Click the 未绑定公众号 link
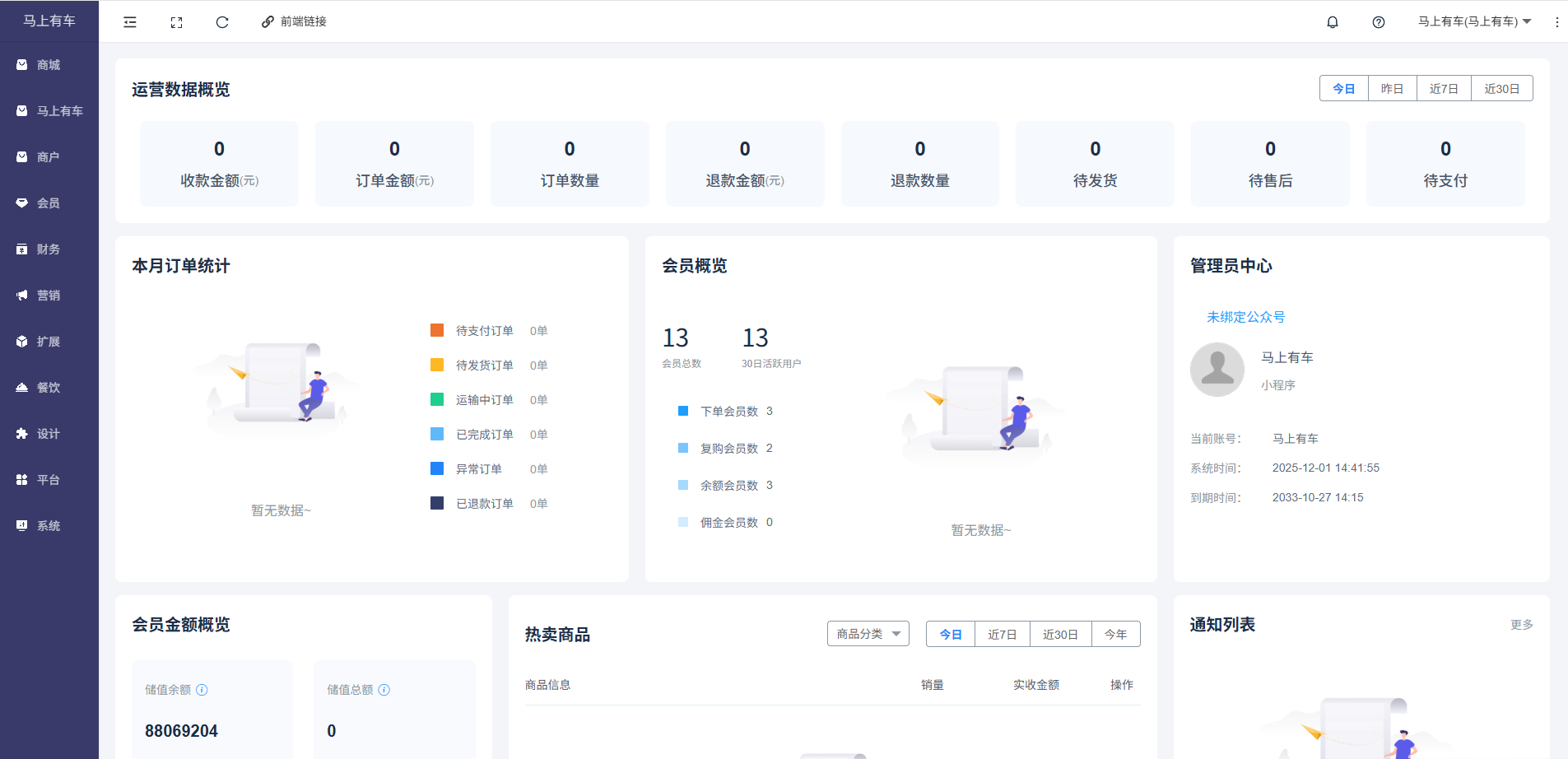Viewport: 1568px width, 759px height. (1244, 316)
